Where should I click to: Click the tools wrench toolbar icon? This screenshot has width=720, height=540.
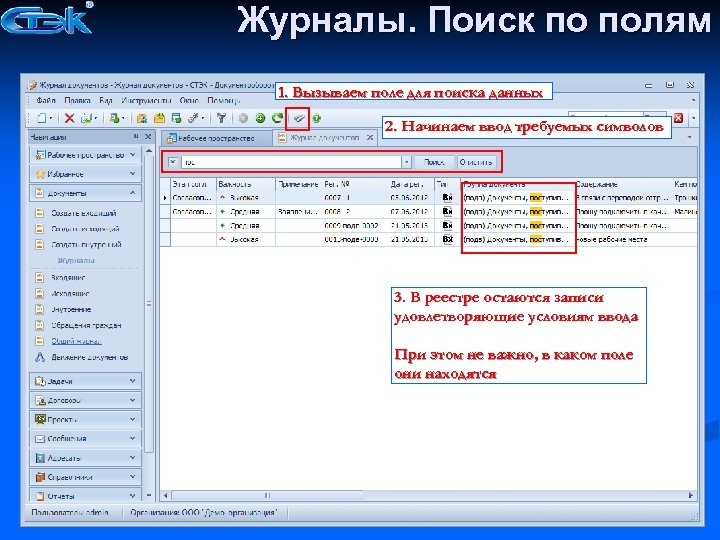193,118
